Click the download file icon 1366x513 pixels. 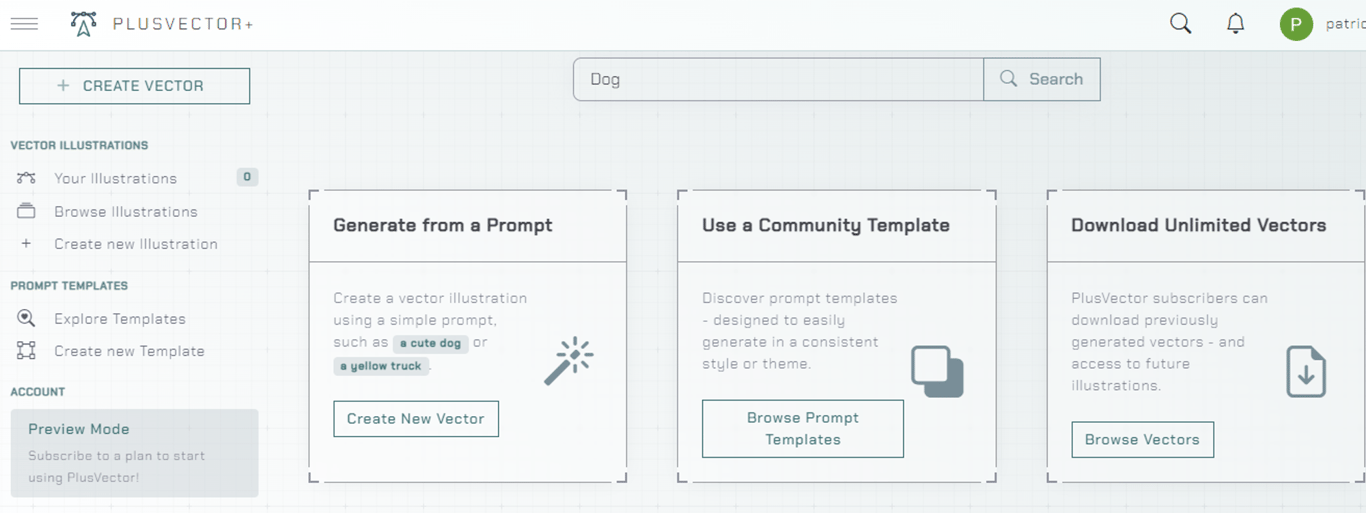point(1305,371)
